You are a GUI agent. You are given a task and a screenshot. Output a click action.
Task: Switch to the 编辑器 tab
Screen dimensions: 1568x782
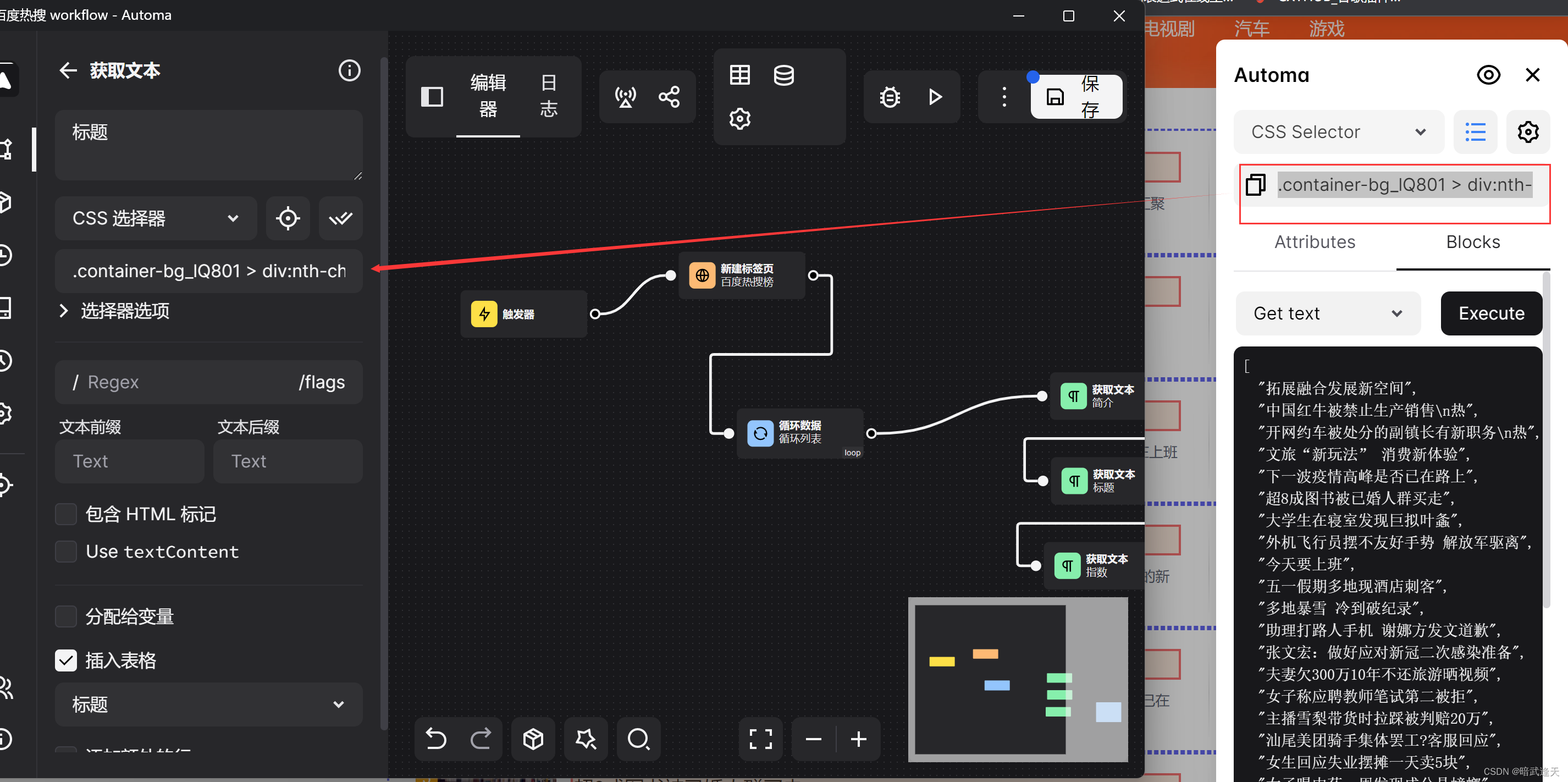[x=488, y=96]
